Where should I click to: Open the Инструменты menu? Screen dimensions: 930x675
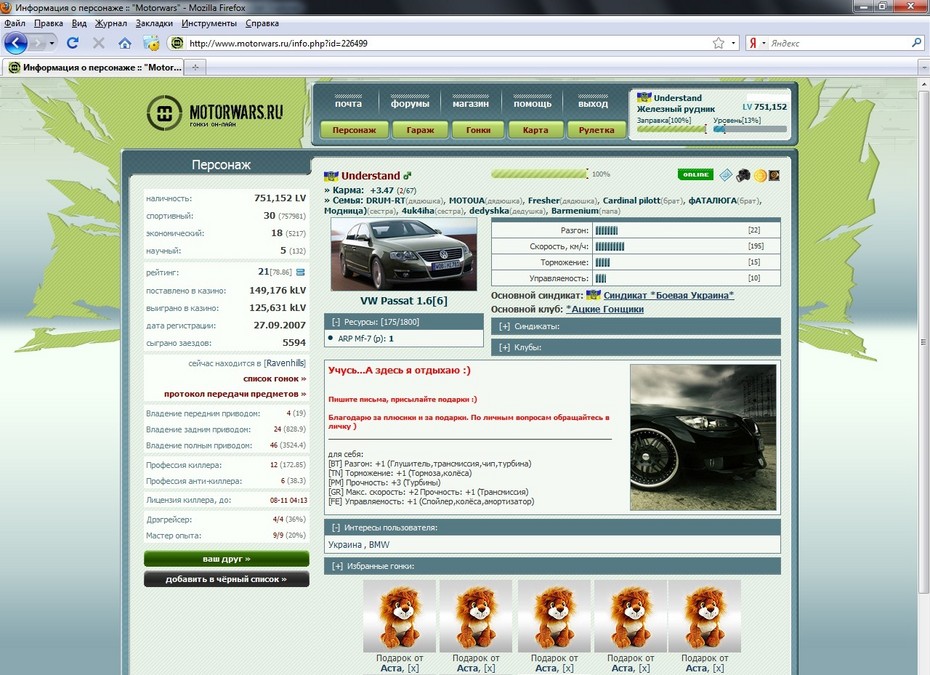[x=209, y=23]
